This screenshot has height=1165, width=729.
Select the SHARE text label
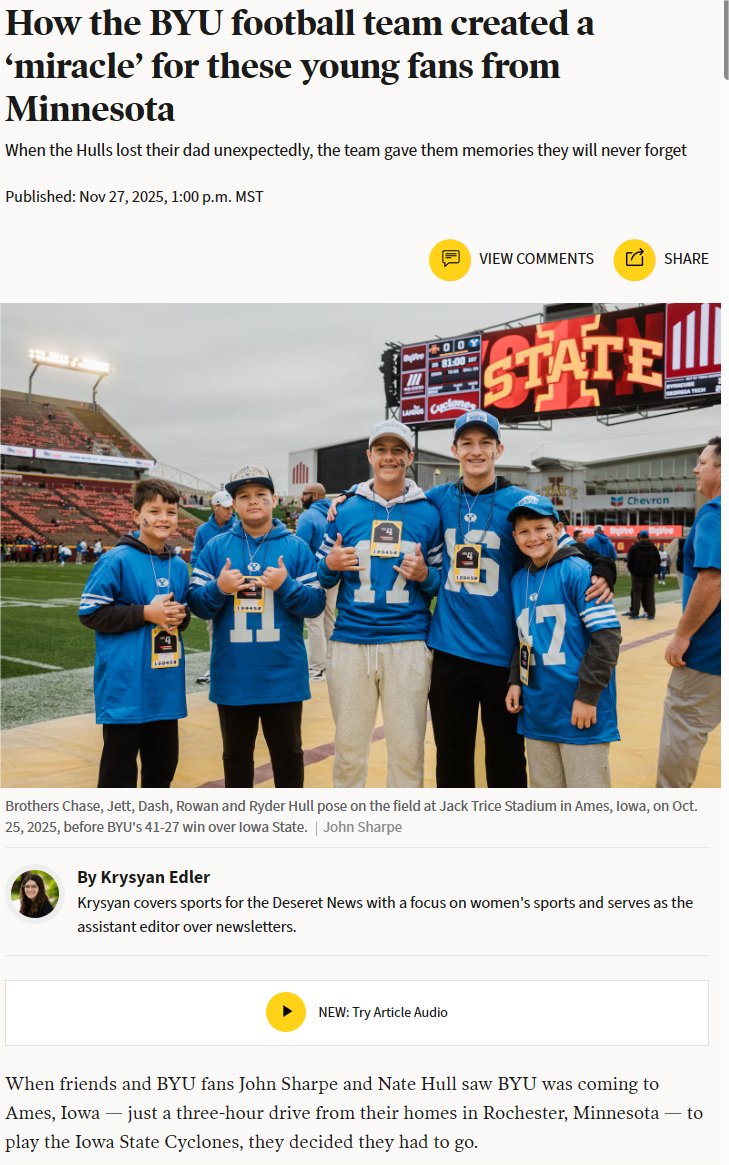click(686, 259)
